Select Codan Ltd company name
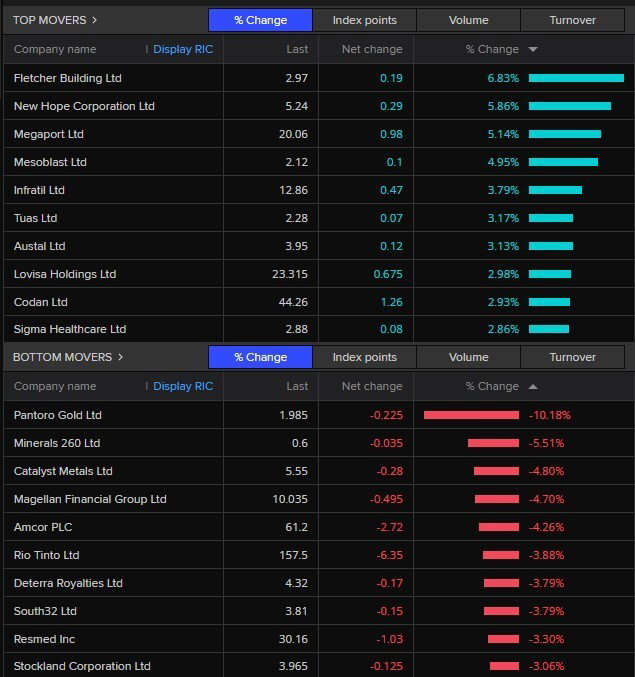This screenshot has height=677, width=635. pos(41,302)
